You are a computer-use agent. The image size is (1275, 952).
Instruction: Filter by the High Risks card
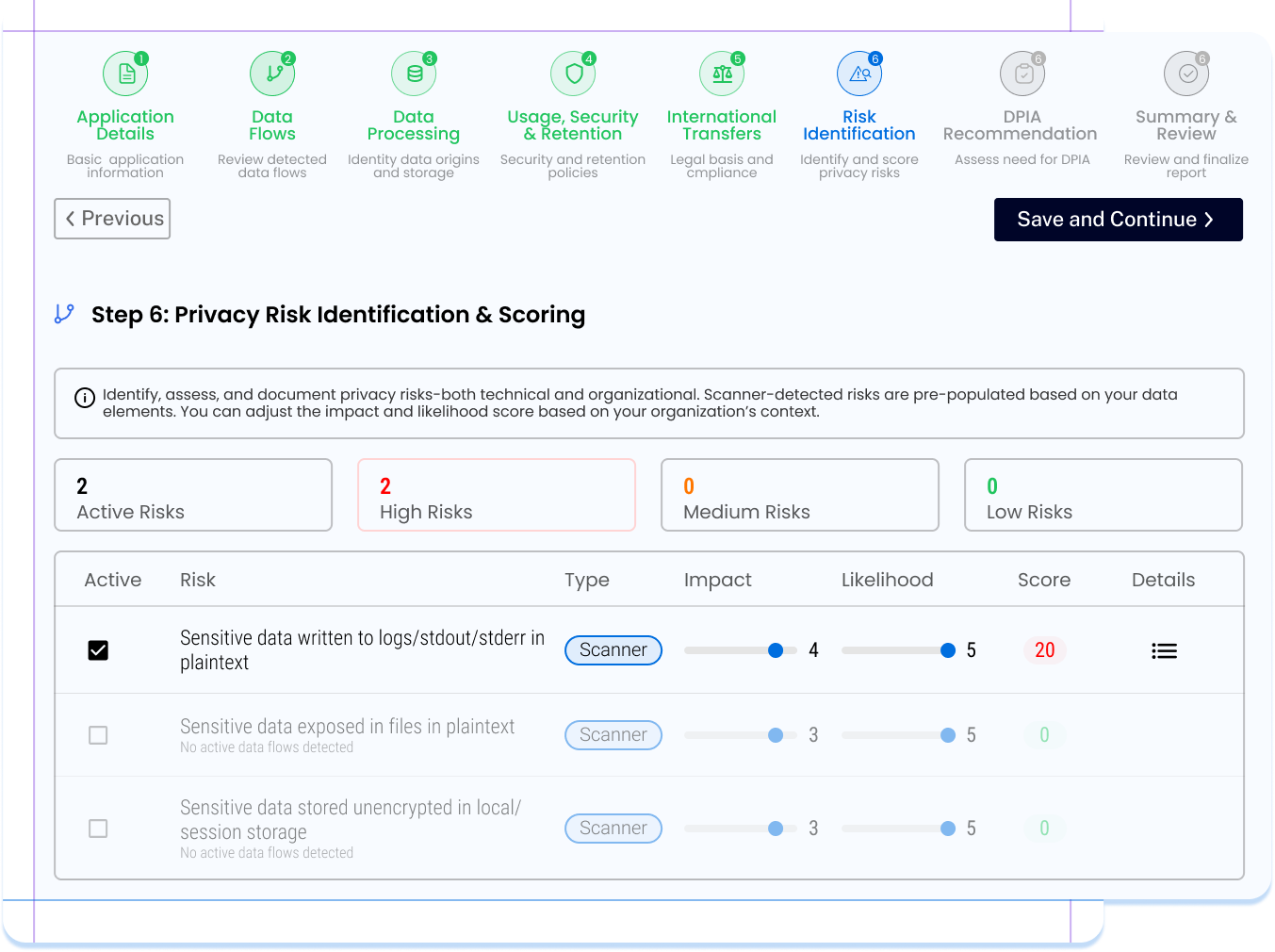(497, 495)
